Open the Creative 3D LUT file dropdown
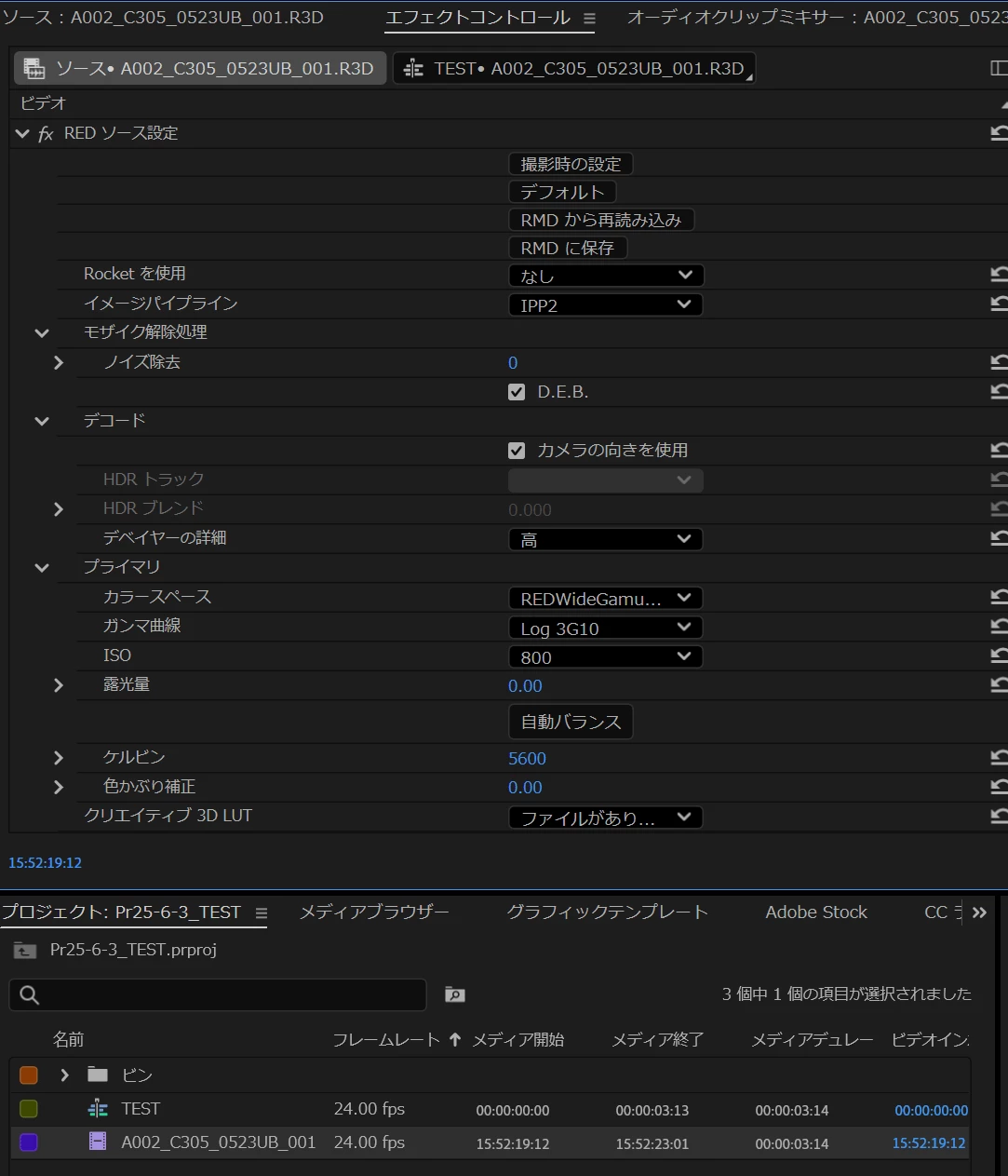 click(606, 818)
